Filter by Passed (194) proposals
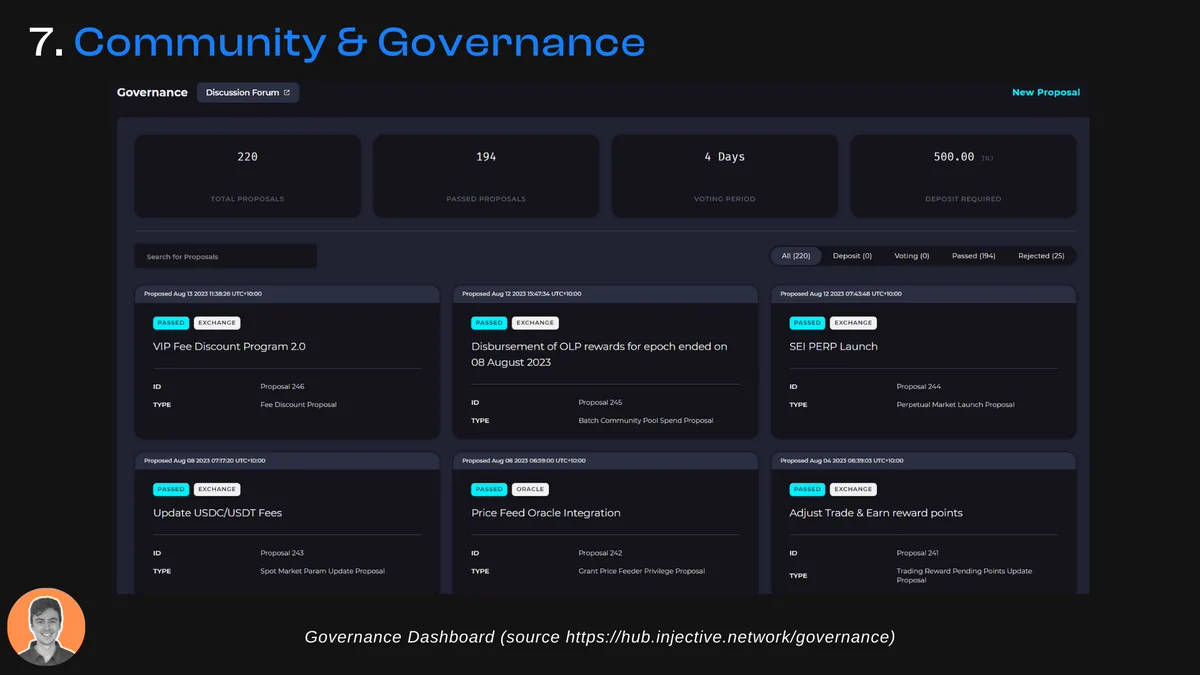 (x=973, y=256)
